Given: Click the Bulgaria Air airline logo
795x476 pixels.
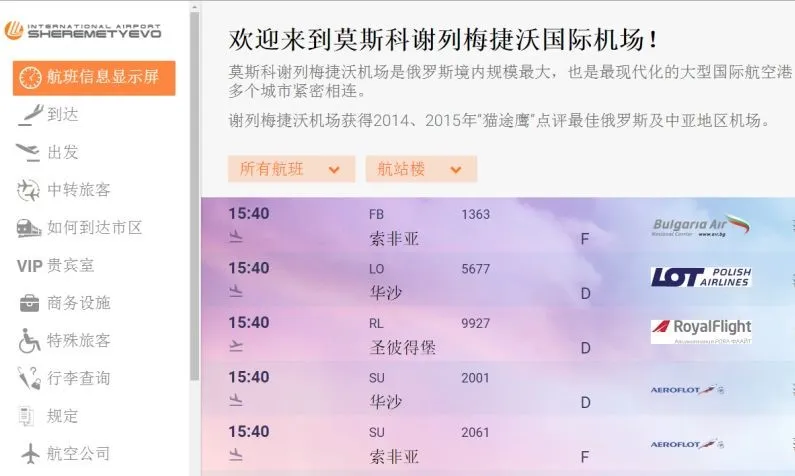Looking at the screenshot, I should pyautogui.click(x=700, y=226).
